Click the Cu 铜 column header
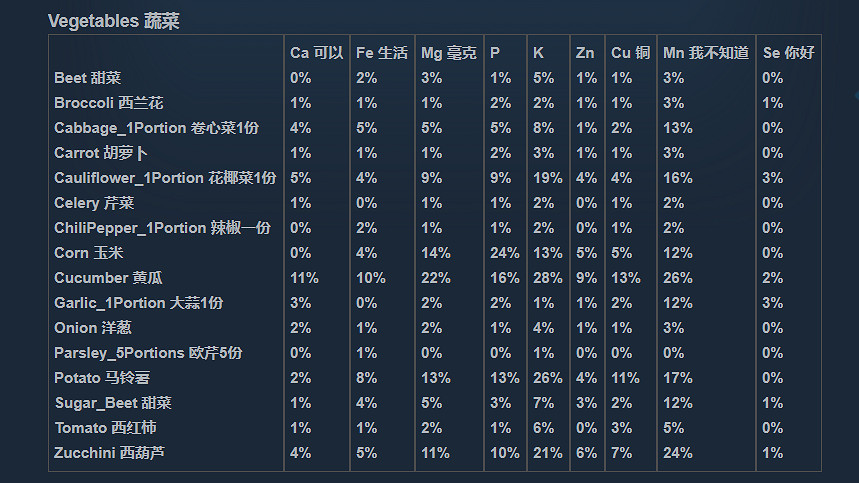Image resolution: width=859 pixels, height=483 pixels. point(630,53)
